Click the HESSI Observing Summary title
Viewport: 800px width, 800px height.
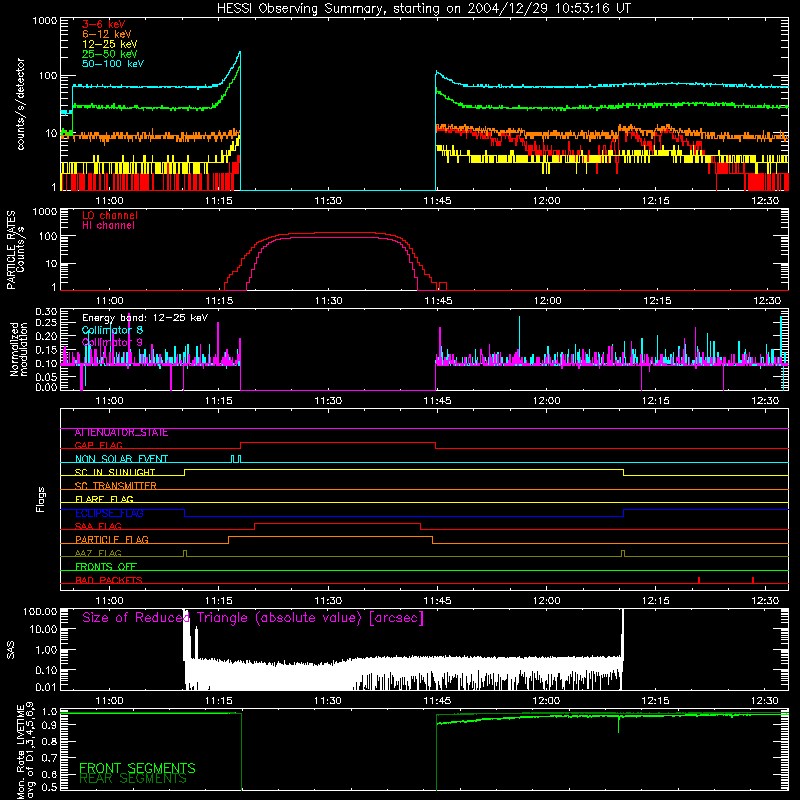tap(424, 9)
